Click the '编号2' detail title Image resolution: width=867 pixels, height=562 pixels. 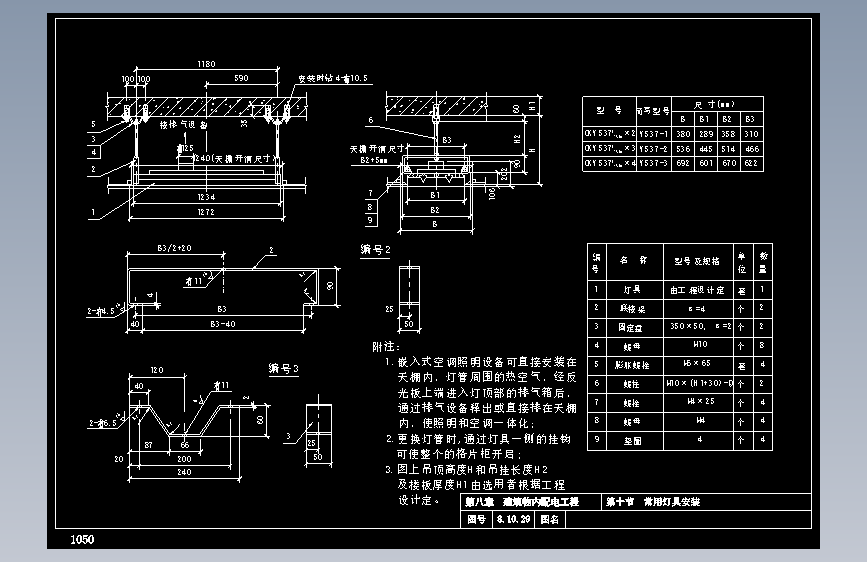(x=375, y=250)
